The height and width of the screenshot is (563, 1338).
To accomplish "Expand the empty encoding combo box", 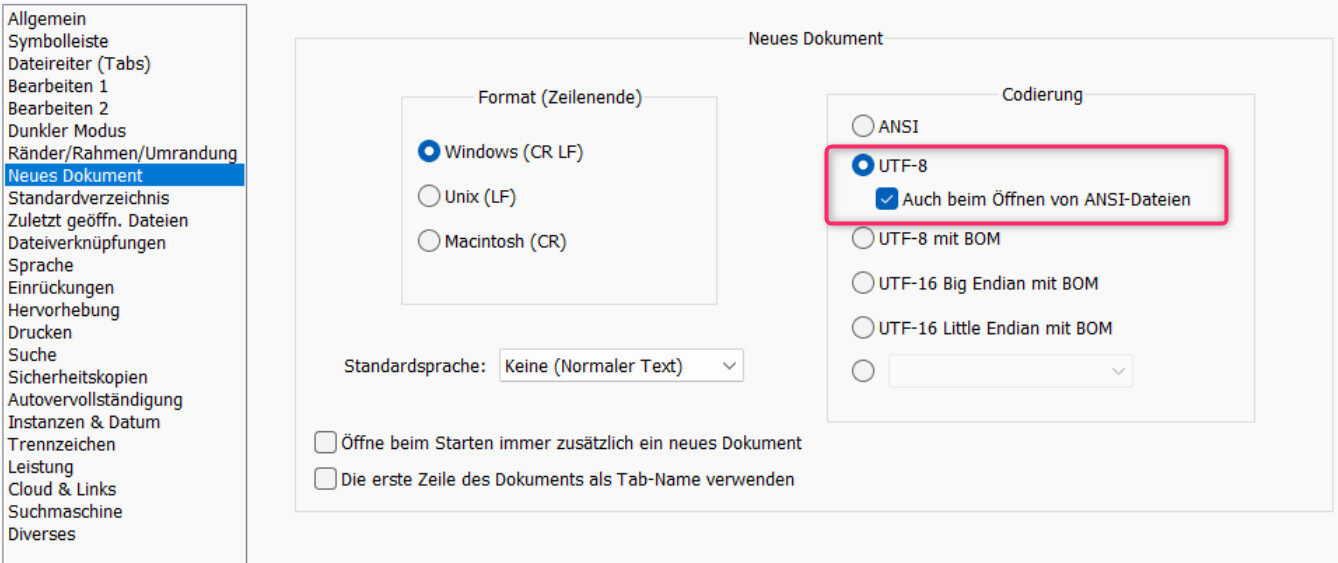I will point(1010,371).
